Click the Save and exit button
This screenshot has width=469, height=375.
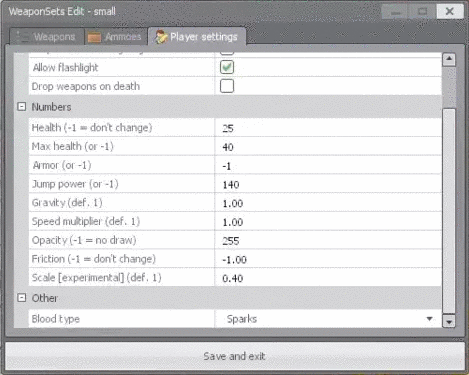pos(234,356)
